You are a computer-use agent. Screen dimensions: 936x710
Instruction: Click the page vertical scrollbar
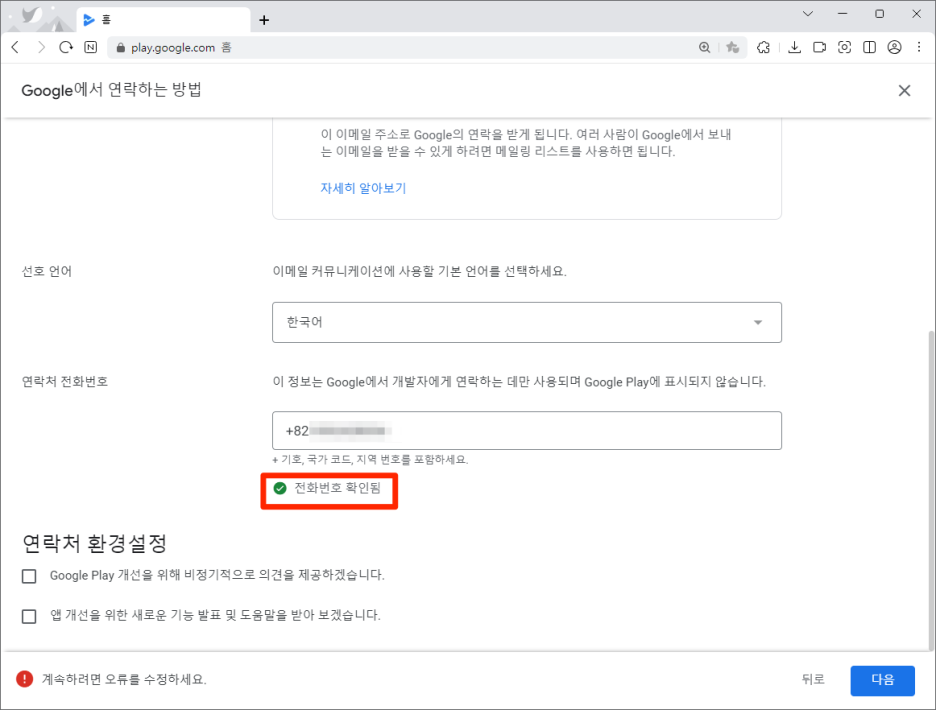coord(931,490)
